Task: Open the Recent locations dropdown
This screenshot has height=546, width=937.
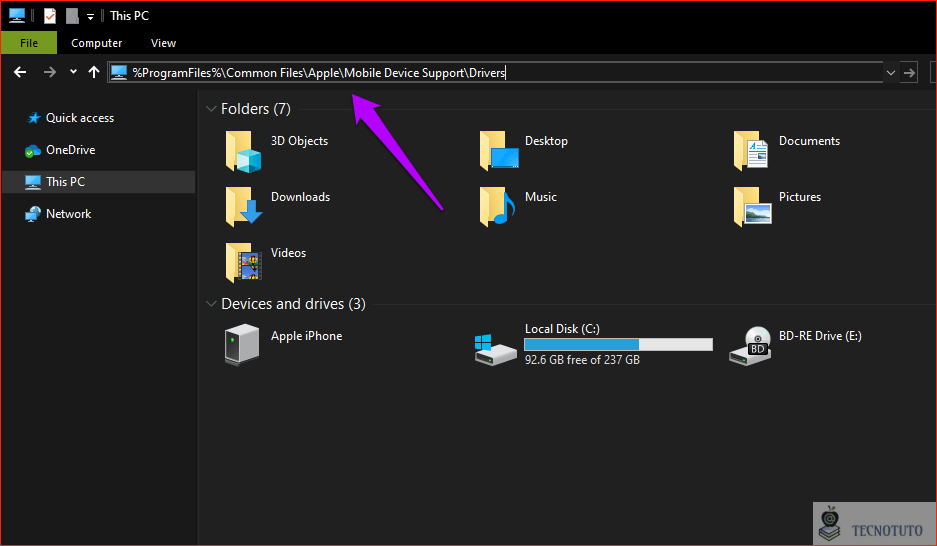Action: tap(73, 72)
